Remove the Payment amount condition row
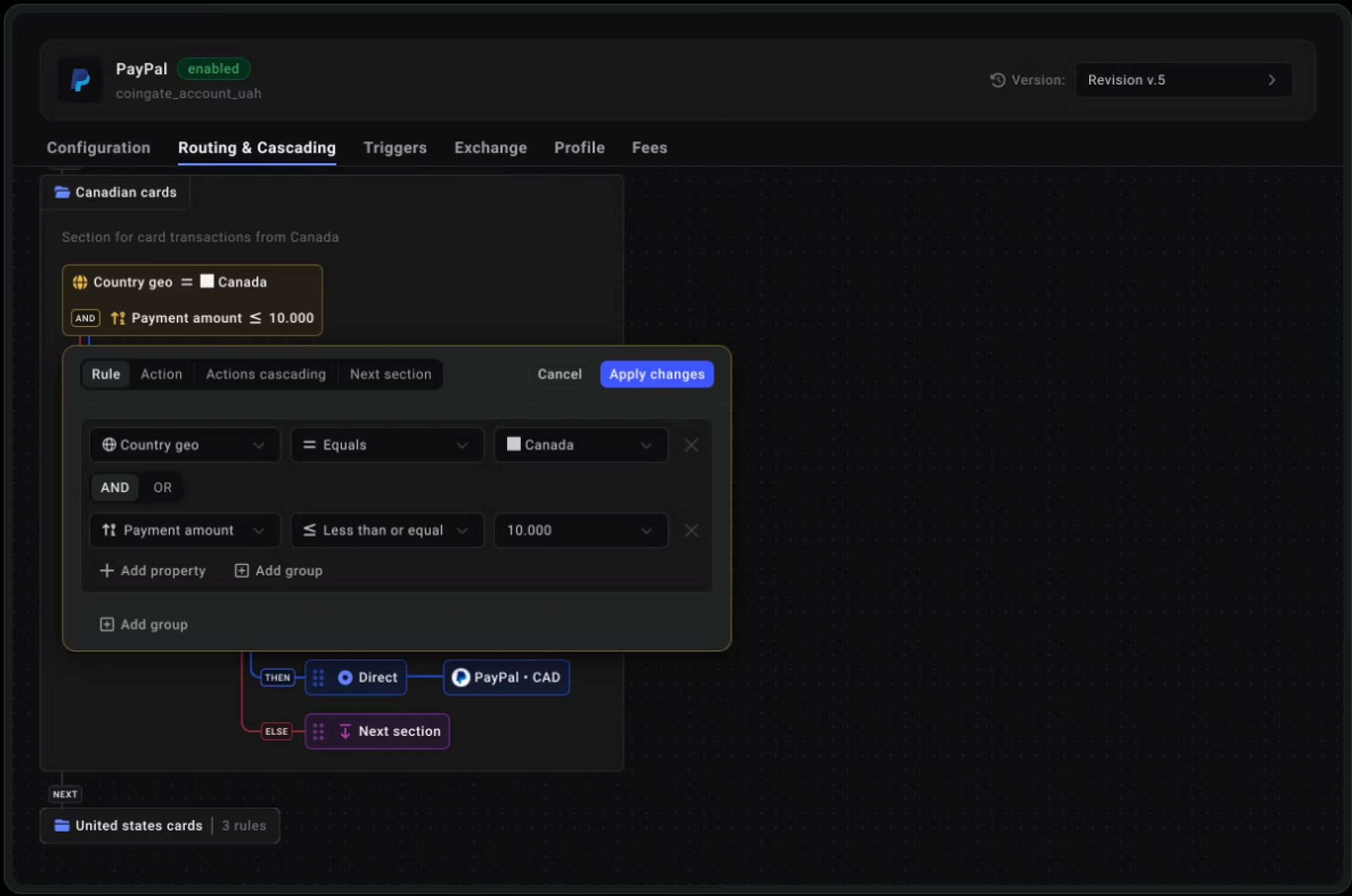The image size is (1352, 896). point(691,531)
